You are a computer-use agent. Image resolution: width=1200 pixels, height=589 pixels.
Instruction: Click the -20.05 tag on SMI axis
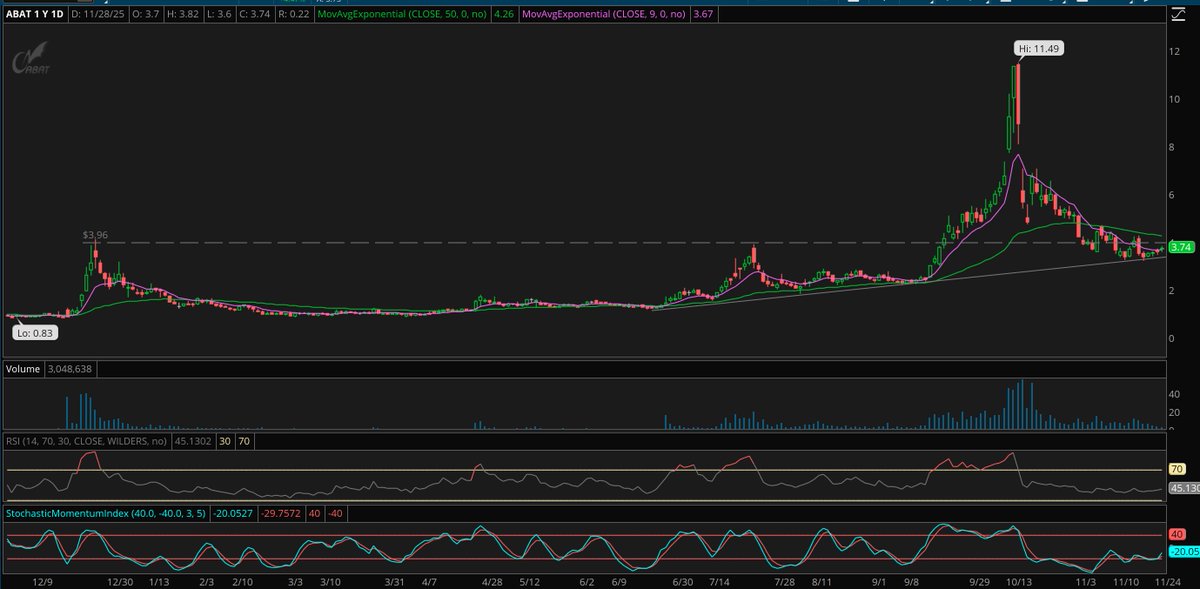point(1183,551)
